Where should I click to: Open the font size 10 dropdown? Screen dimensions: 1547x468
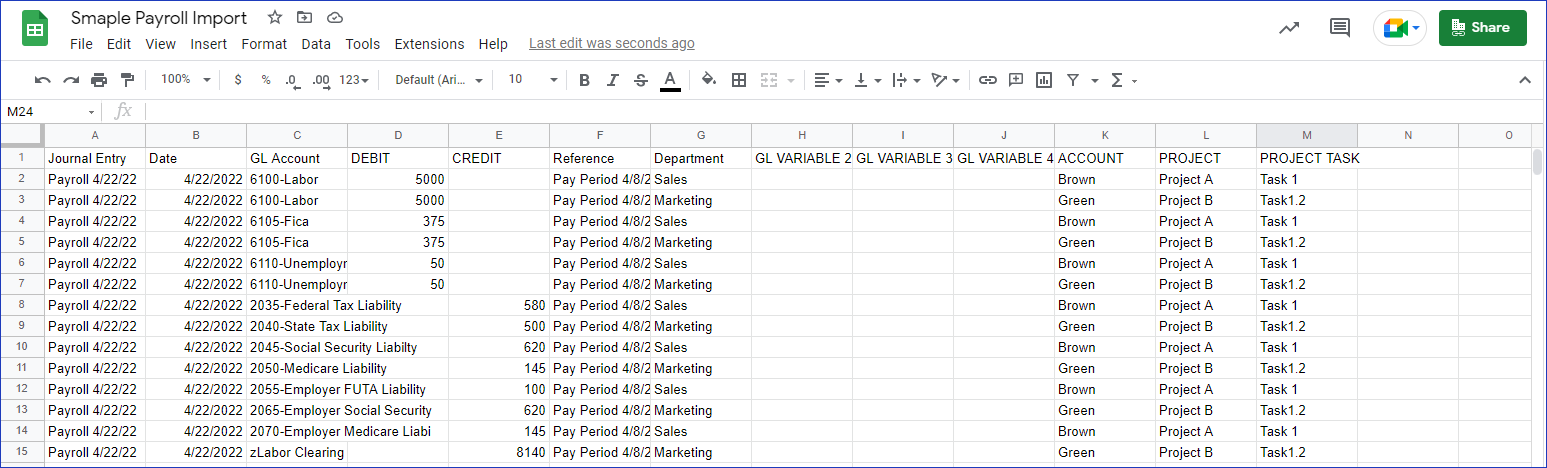tap(531, 80)
